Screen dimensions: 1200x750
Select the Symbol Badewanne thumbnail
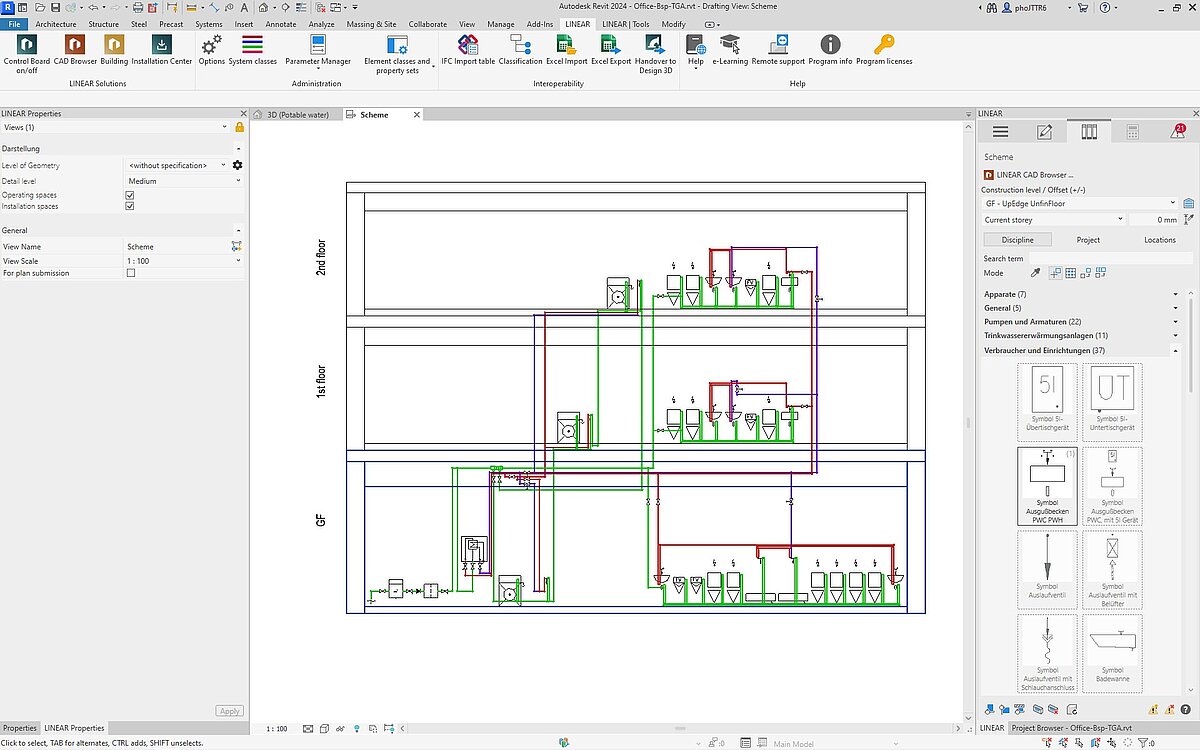[1112, 652]
